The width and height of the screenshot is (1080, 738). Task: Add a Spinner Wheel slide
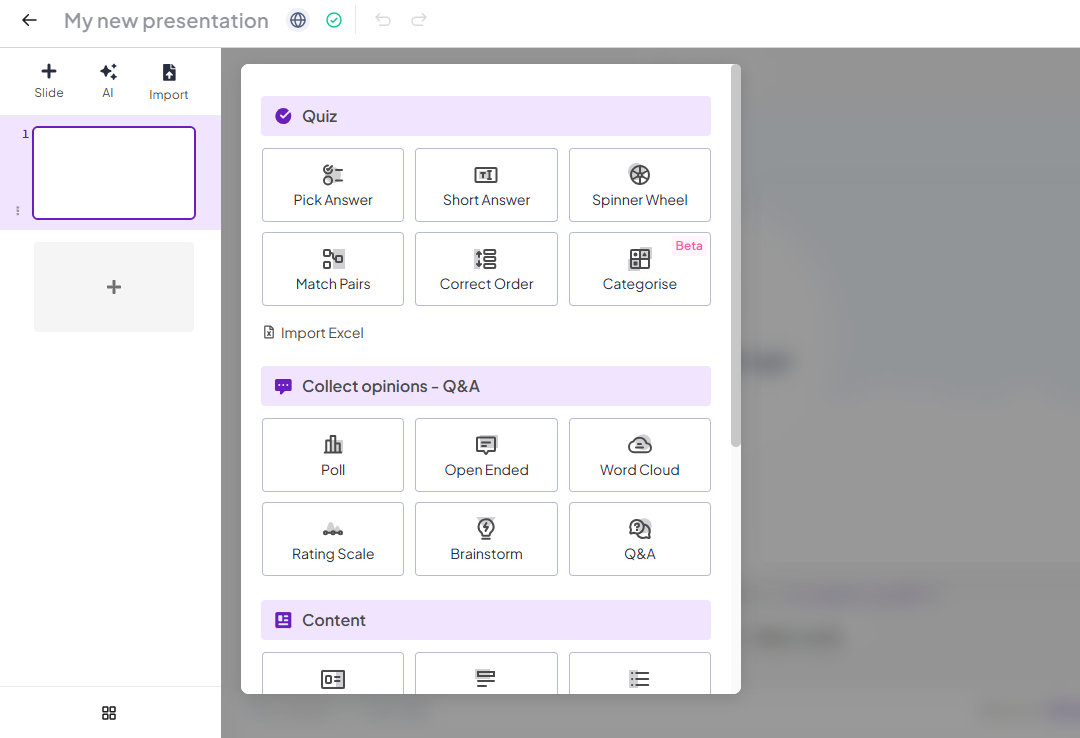click(639, 185)
